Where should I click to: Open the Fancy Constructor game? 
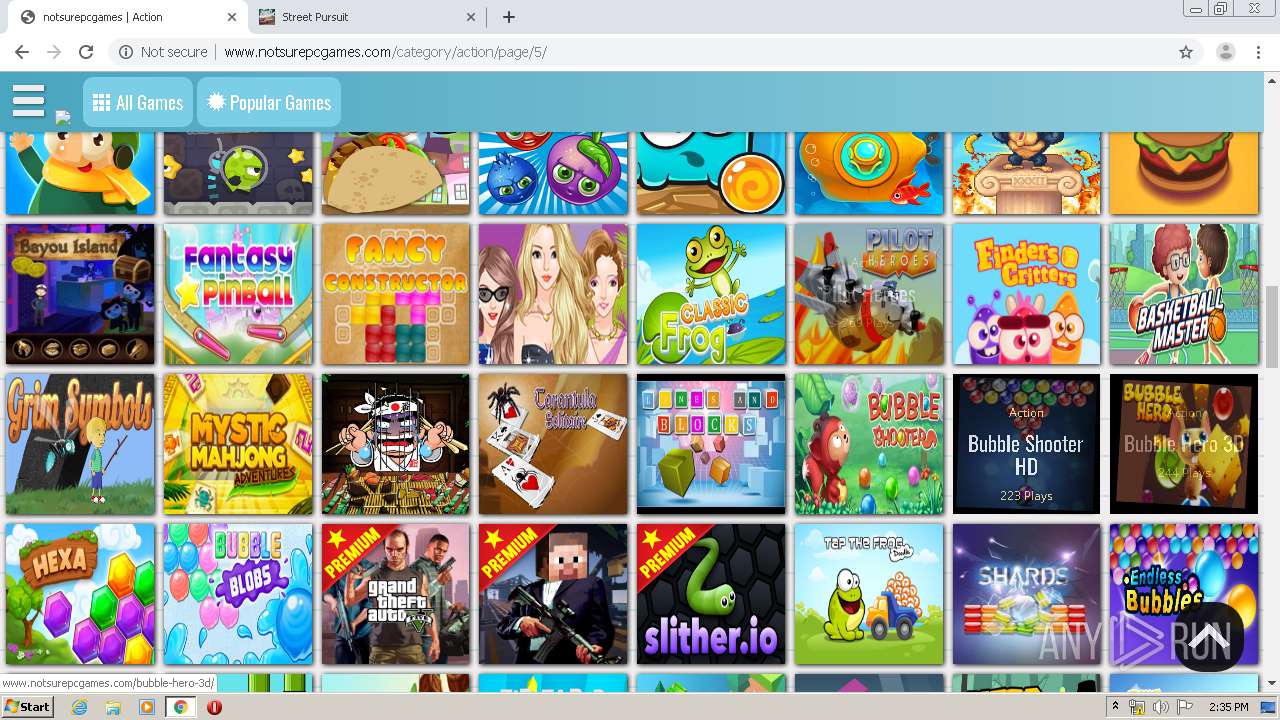pyautogui.click(x=396, y=294)
